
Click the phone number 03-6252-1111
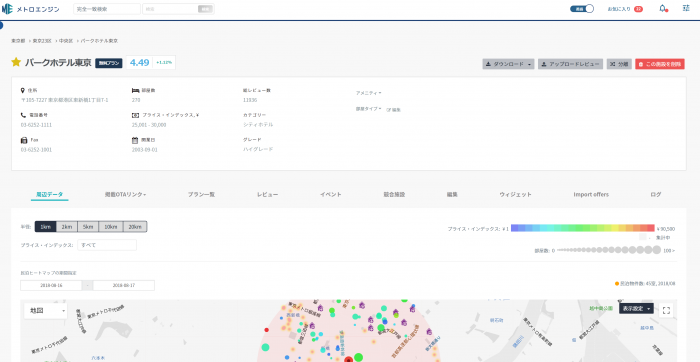pyautogui.click(x=36, y=125)
